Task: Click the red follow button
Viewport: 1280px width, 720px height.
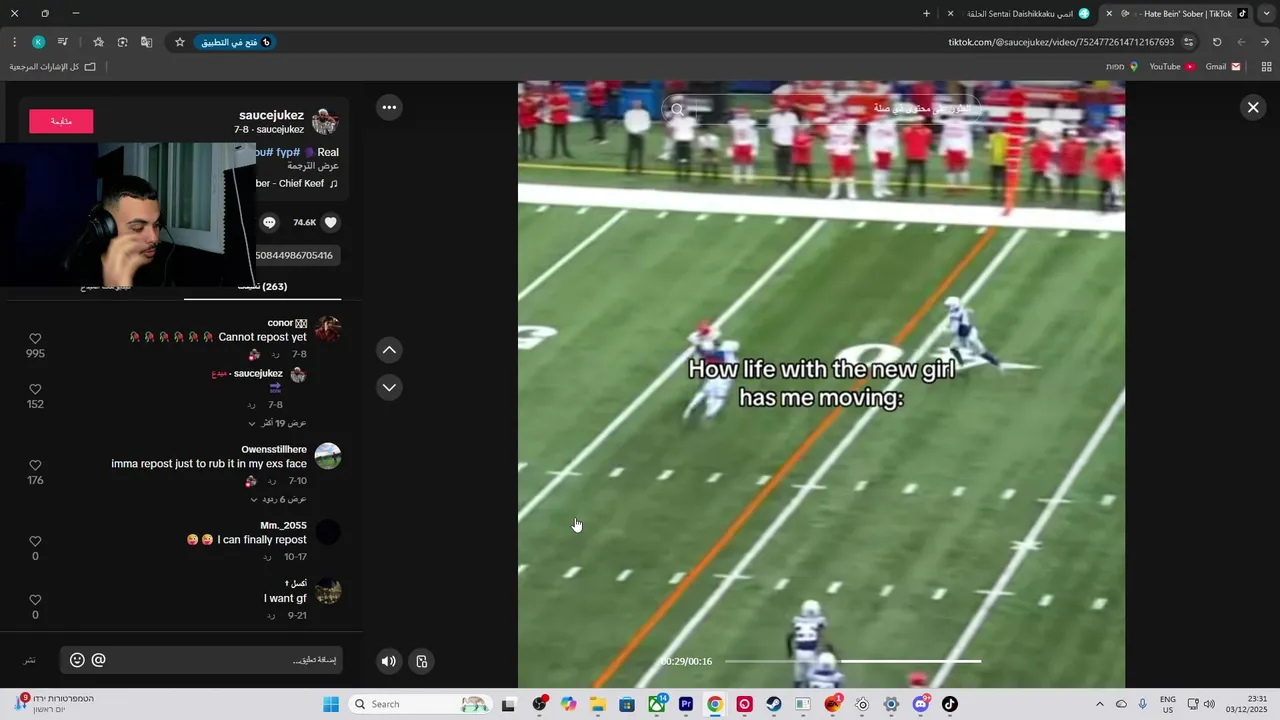Action: click(x=61, y=121)
